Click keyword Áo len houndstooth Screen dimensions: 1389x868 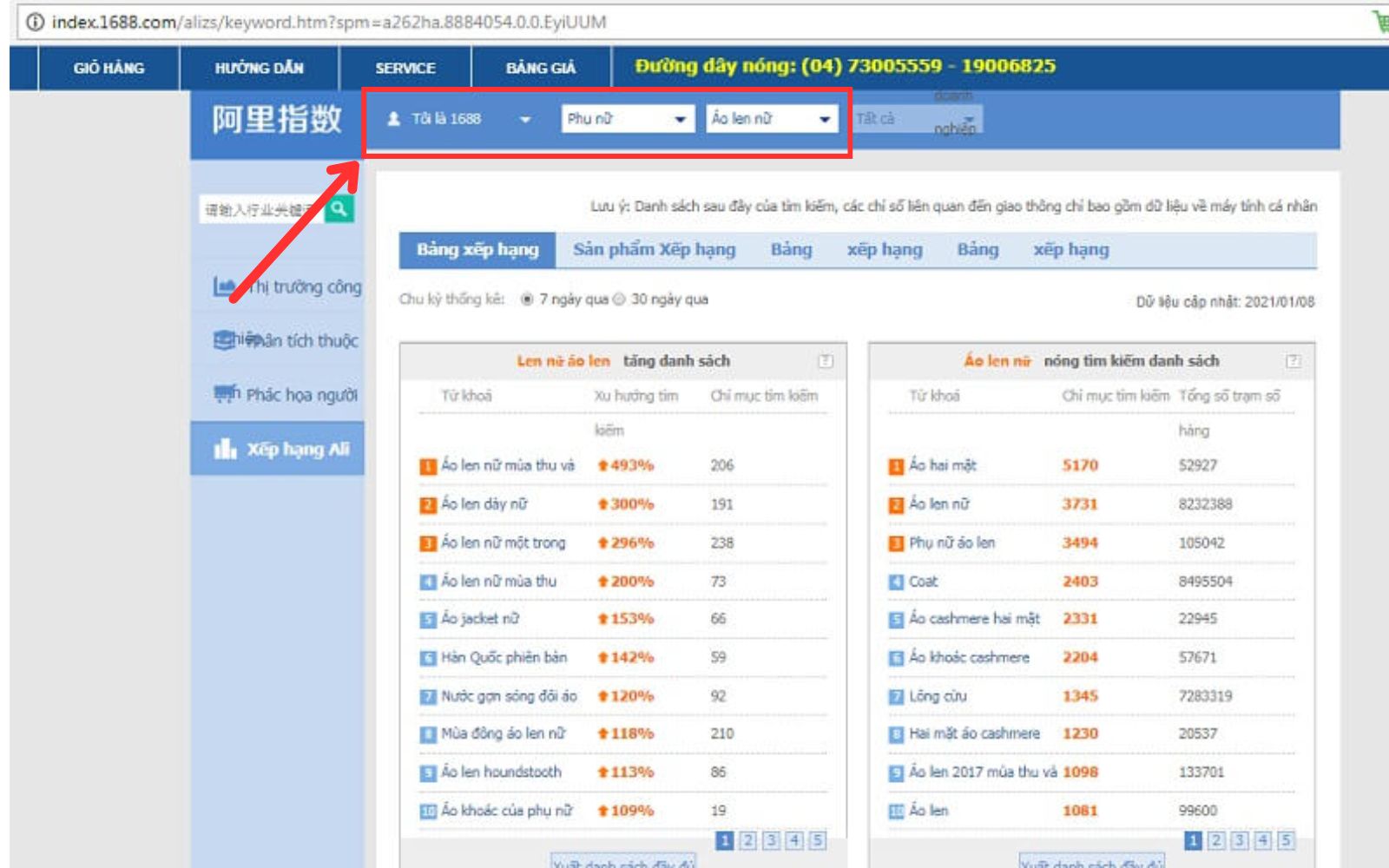pyautogui.click(x=501, y=773)
